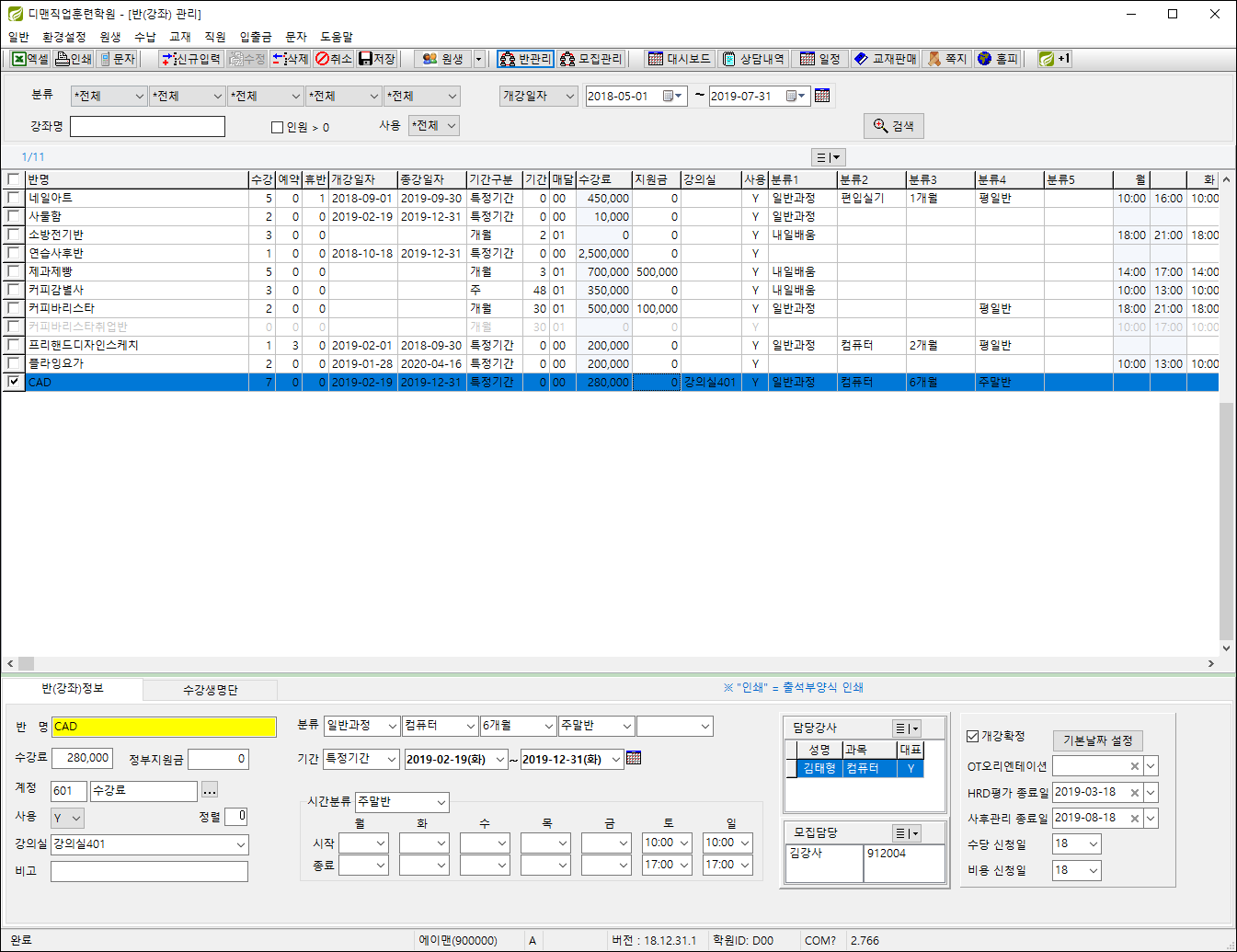Click the 기본날짜 설정 button

tap(1097, 740)
